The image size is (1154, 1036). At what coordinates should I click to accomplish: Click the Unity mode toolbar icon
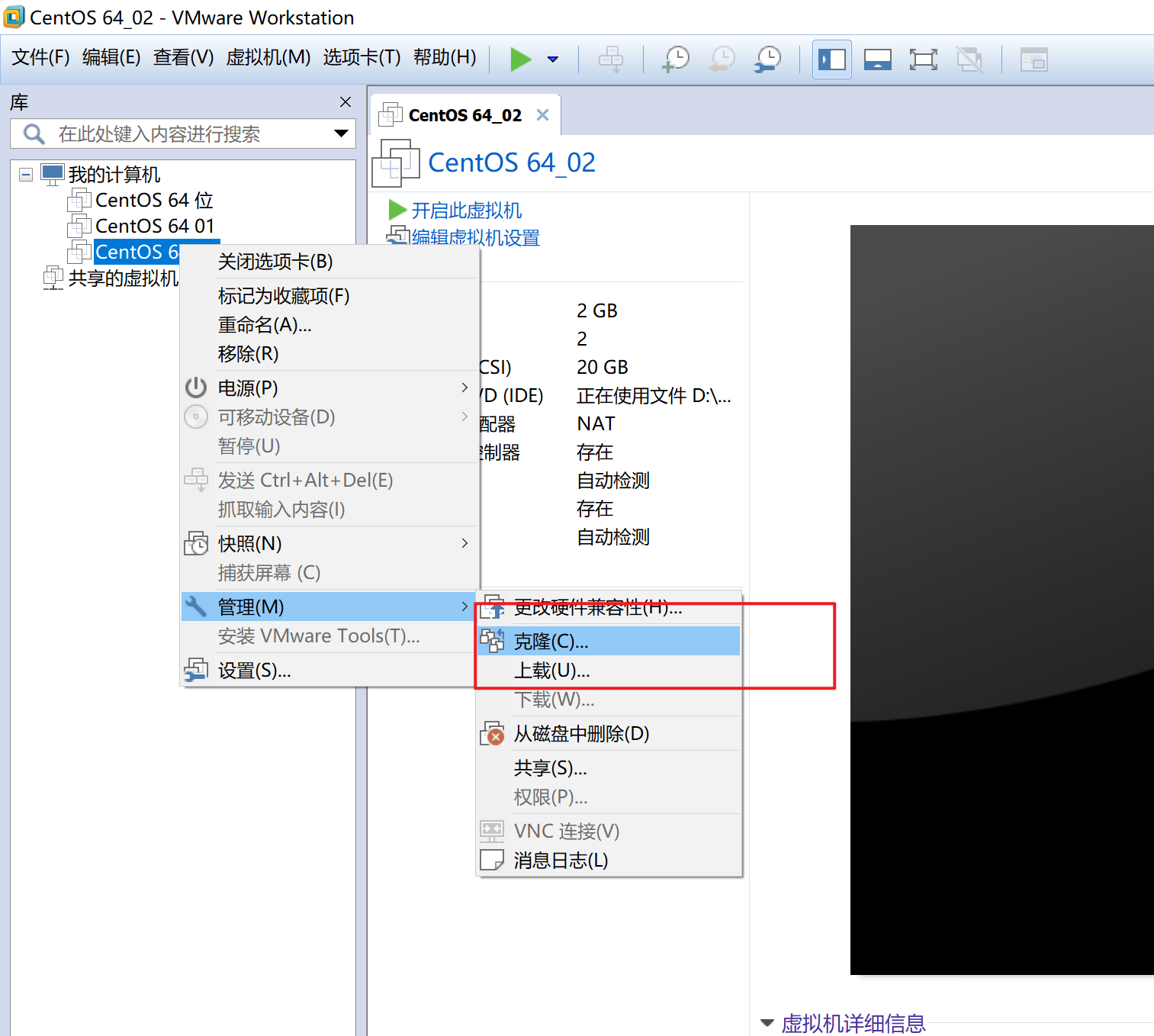click(x=969, y=59)
